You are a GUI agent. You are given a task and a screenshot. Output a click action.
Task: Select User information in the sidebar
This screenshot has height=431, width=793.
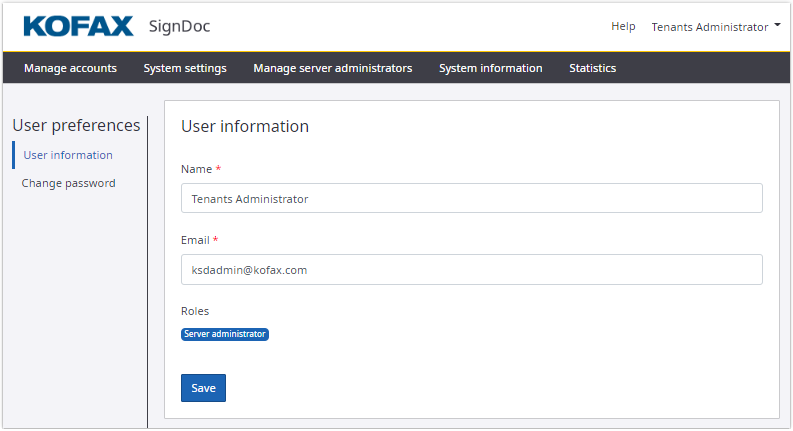[68, 155]
